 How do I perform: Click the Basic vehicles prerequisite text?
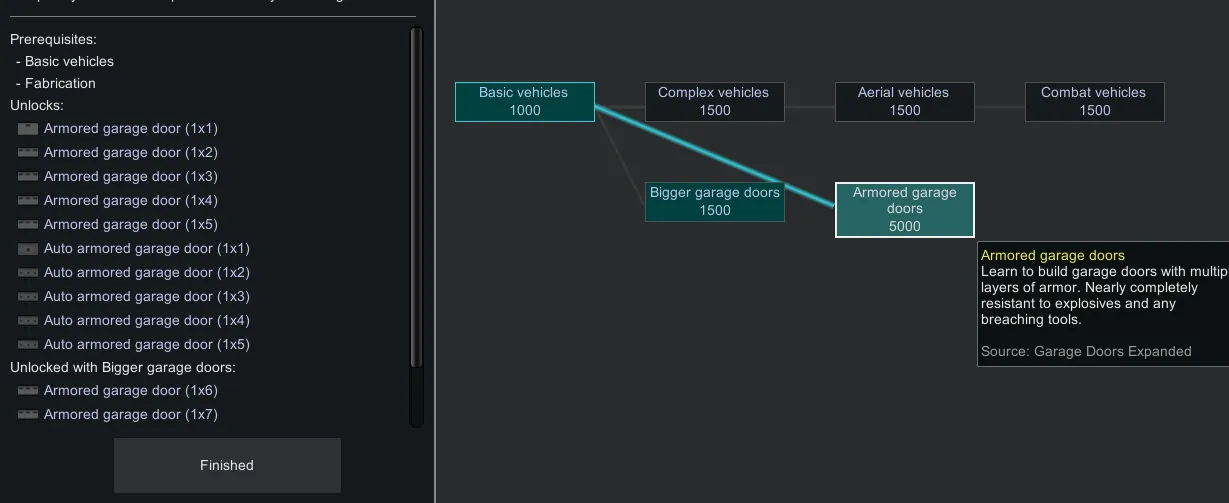pos(69,62)
